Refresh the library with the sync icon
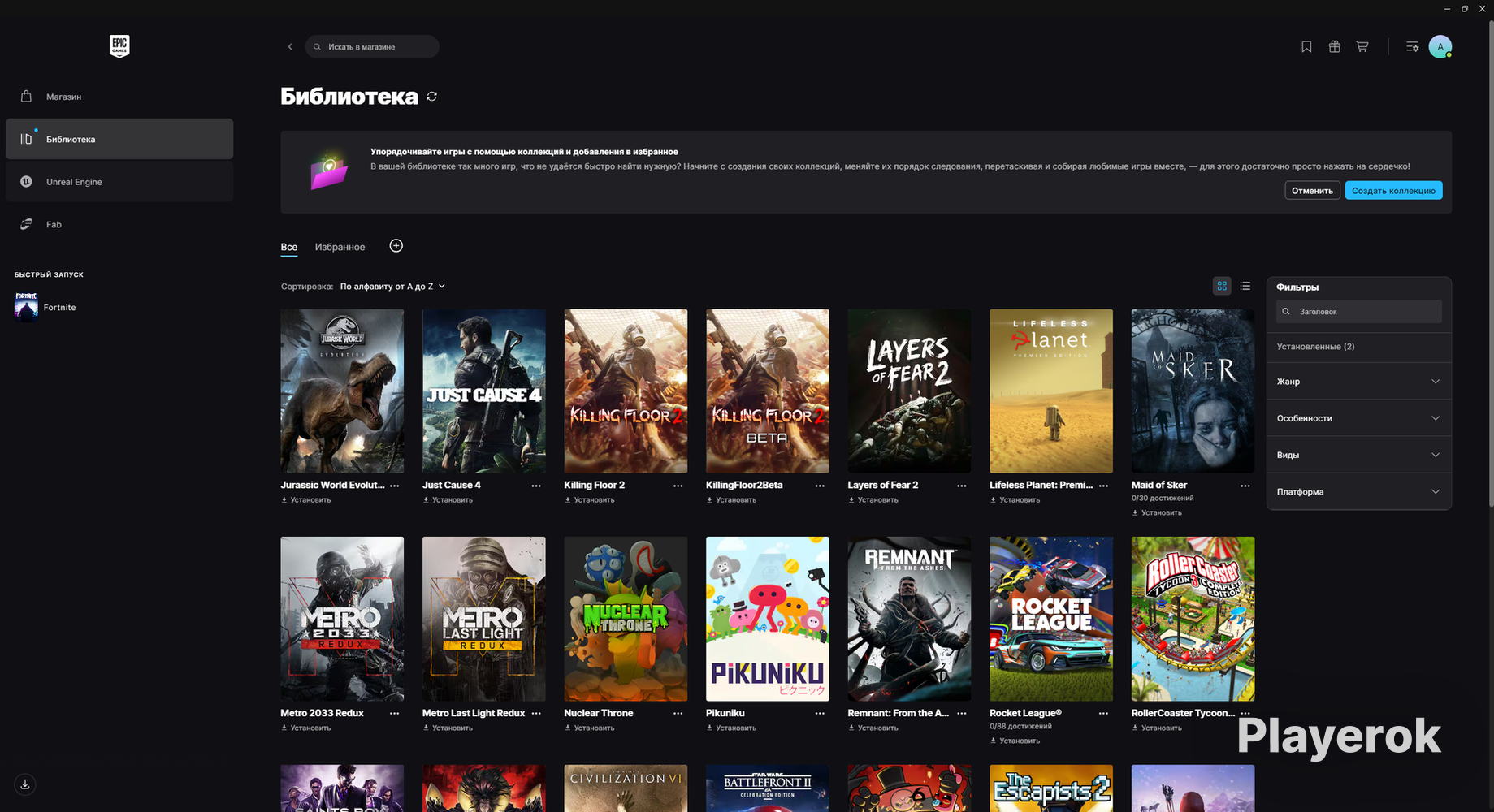Viewport: 1494px width, 812px height. 432,97
